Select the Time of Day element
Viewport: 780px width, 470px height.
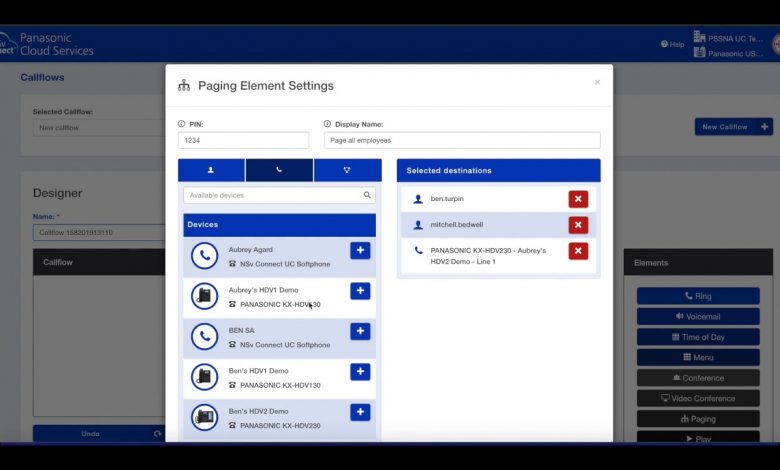[x=698, y=337]
